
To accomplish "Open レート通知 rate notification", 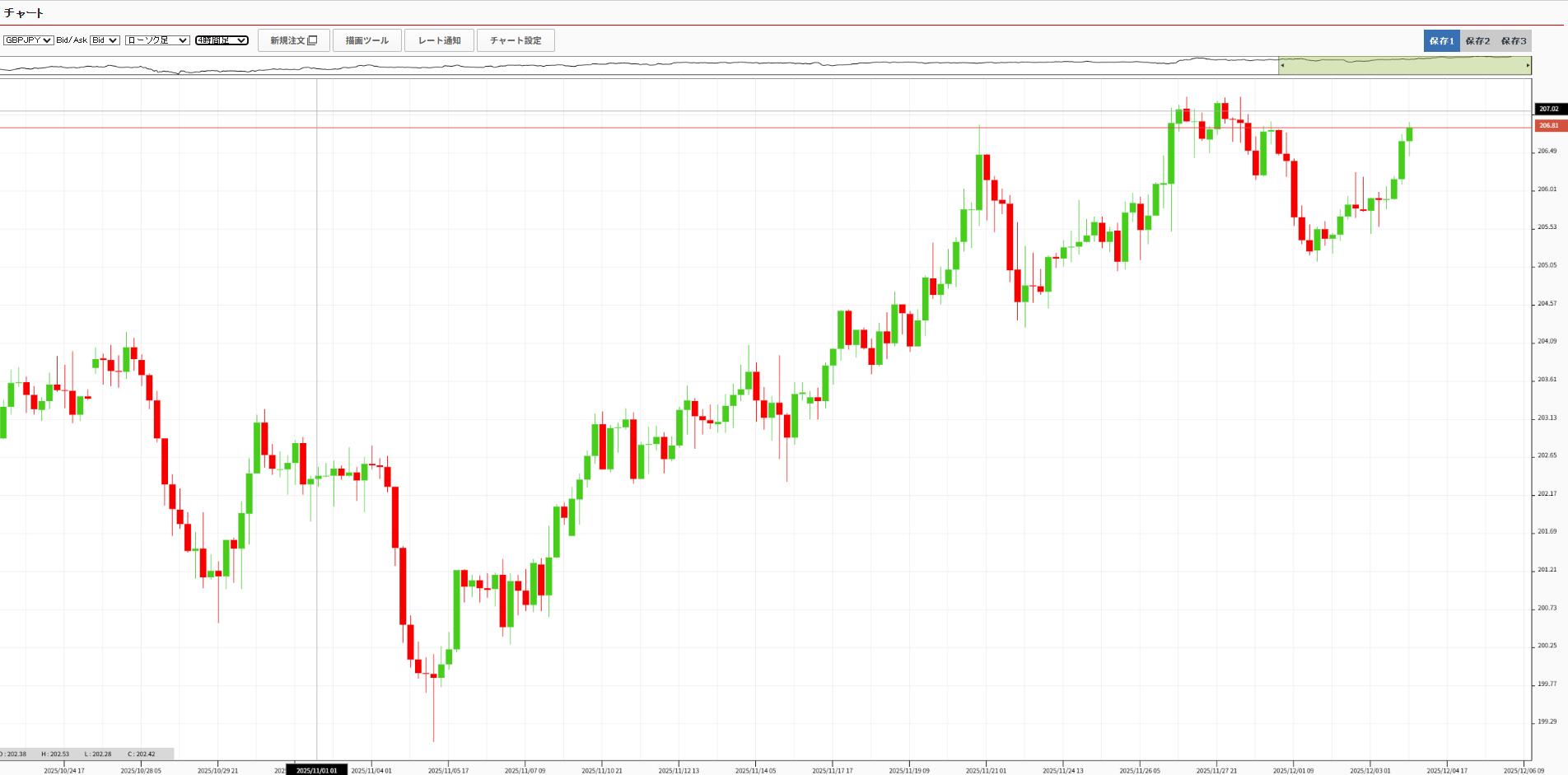I will coord(439,40).
